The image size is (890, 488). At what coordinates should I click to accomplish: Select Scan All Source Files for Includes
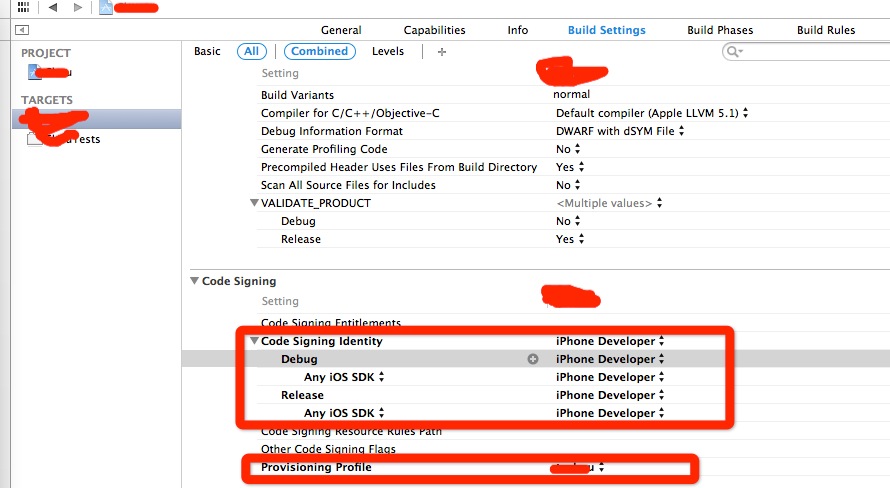point(348,185)
